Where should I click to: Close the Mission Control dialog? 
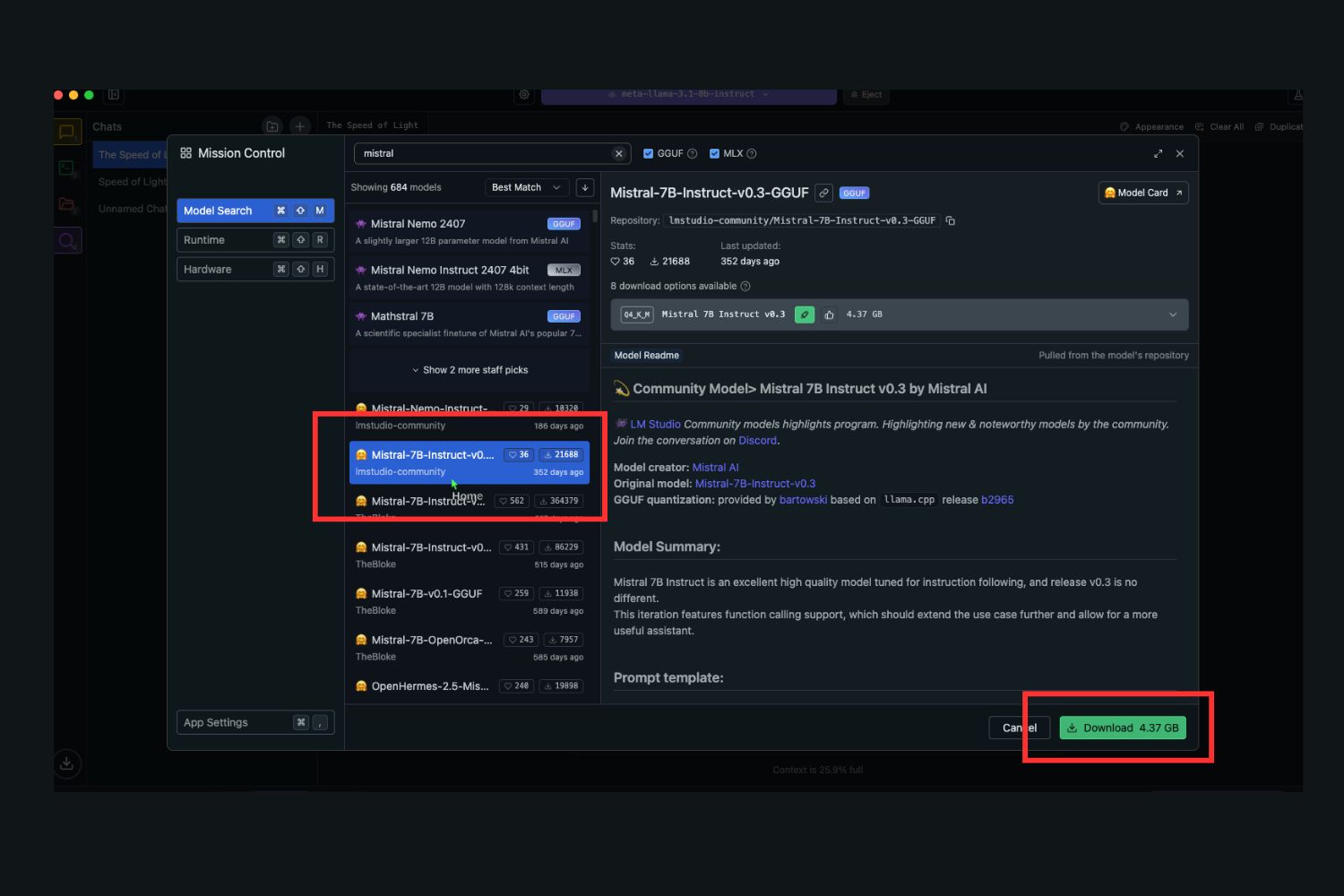pos(1180,153)
